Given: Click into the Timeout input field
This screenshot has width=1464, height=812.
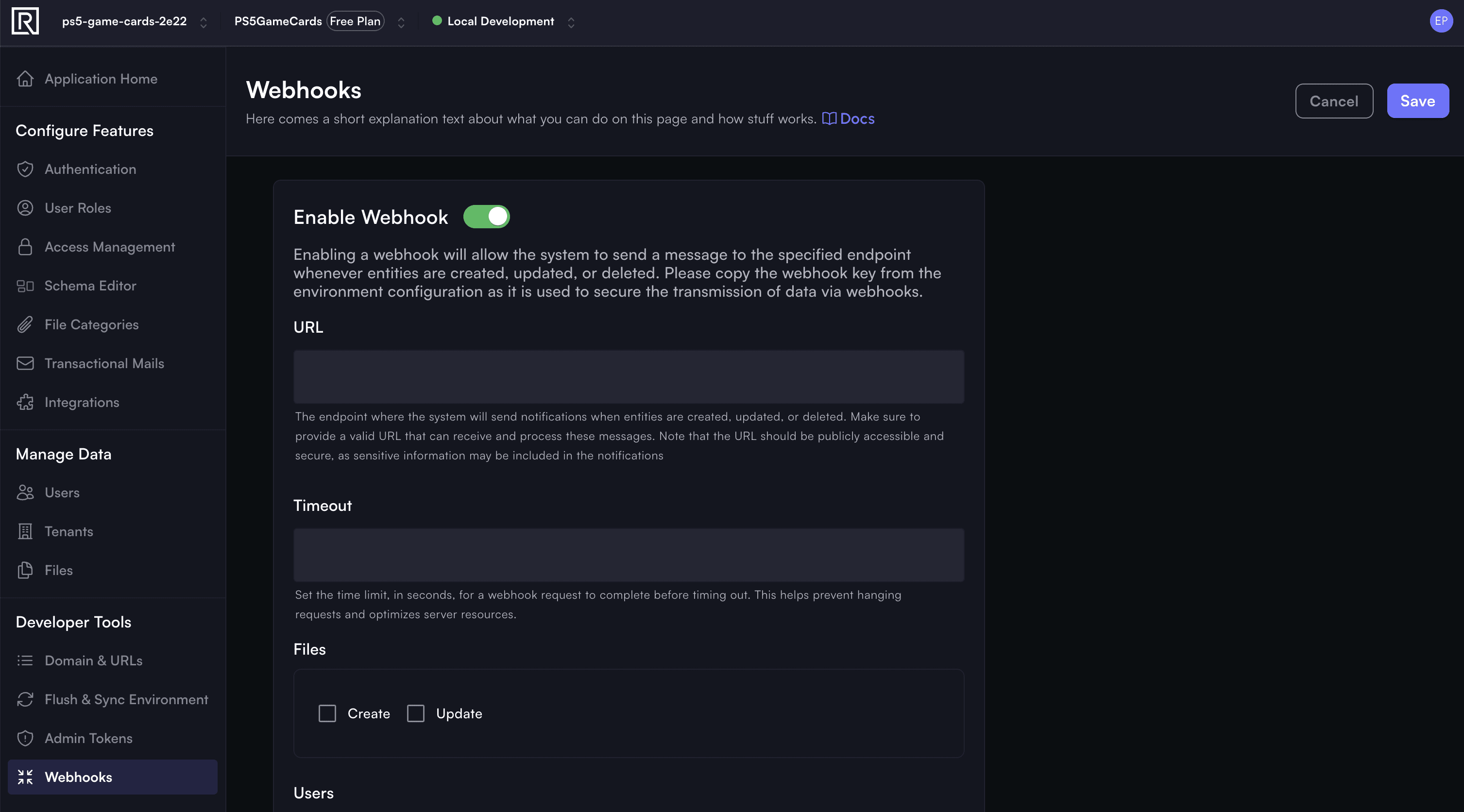Looking at the screenshot, I should (x=629, y=555).
